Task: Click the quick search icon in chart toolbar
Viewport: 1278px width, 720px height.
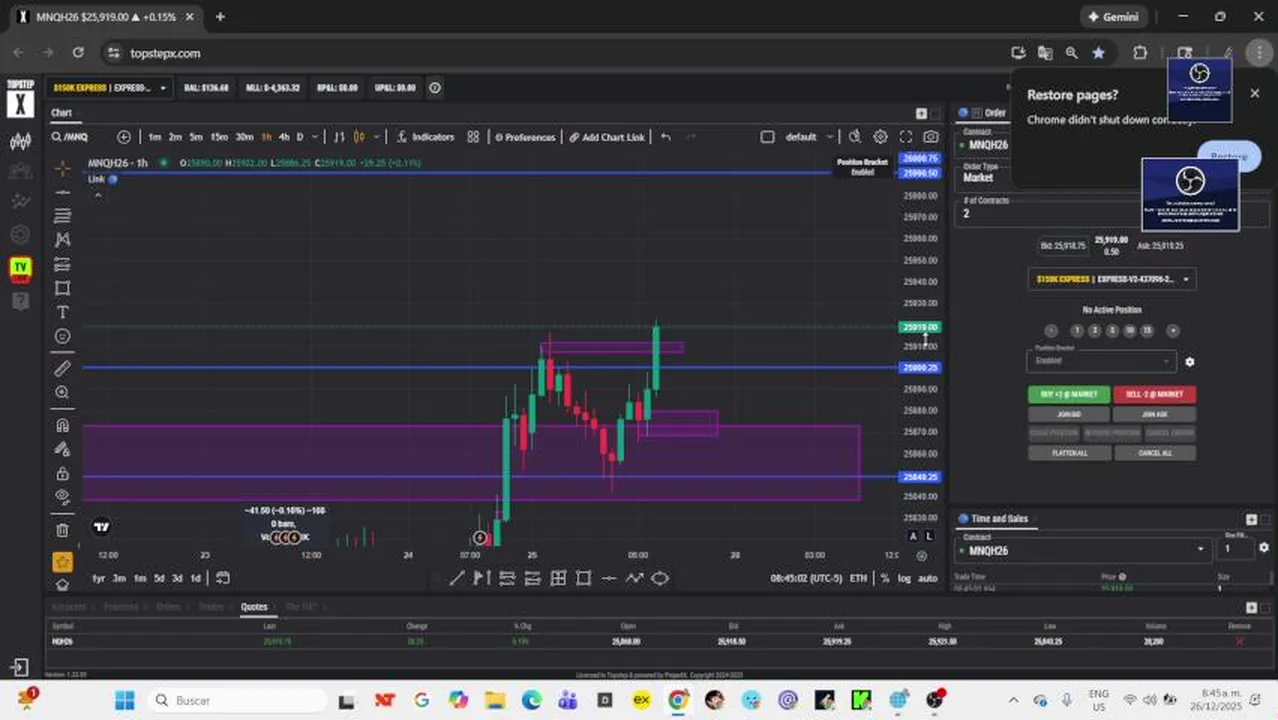Action: [854, 137]
